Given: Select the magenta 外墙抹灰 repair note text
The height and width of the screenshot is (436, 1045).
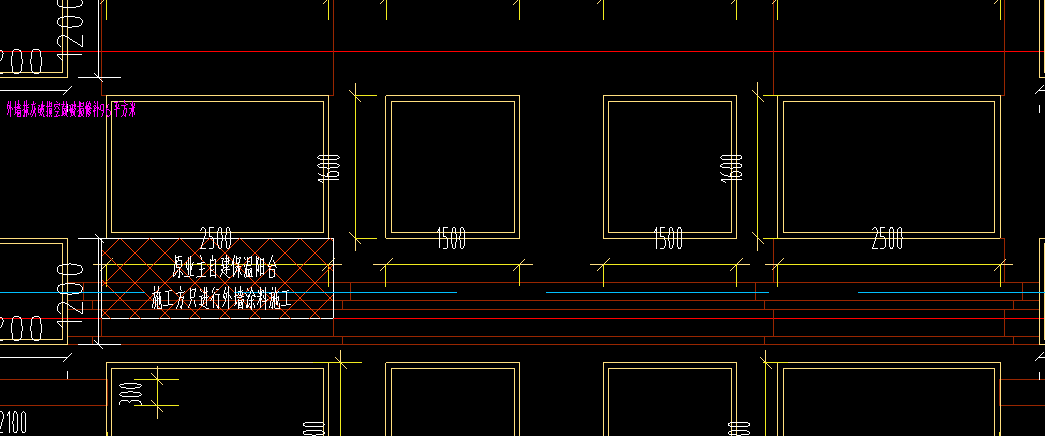Looking at the screenshot, I should coord(71,109).
